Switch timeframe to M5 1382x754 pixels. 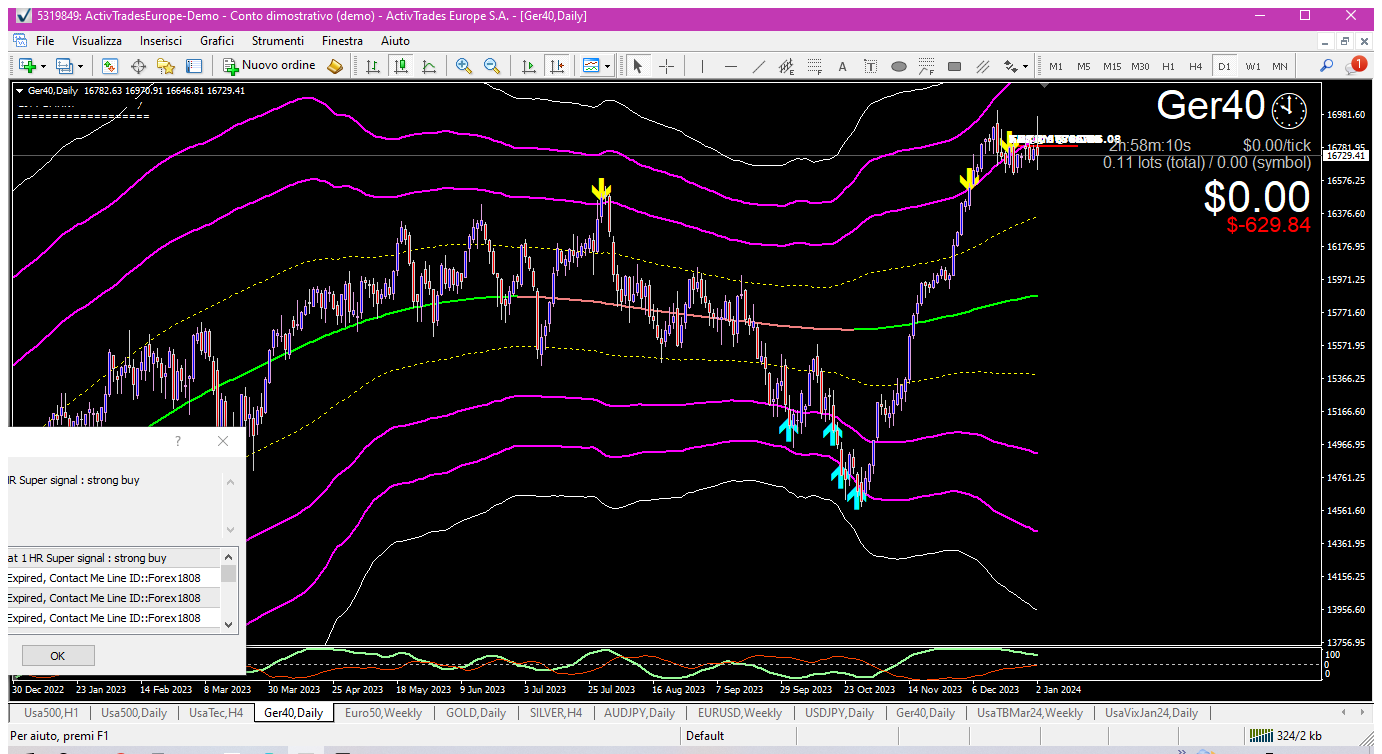(1084, 66)
